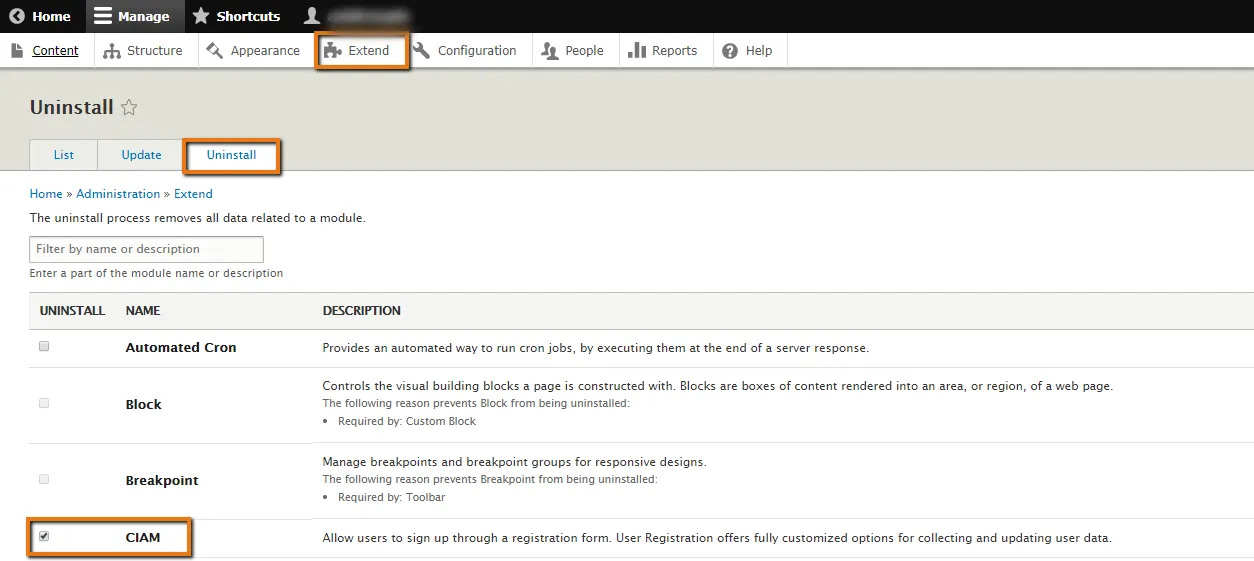
Task: Click the user account icon
Action: coord(312,16)
